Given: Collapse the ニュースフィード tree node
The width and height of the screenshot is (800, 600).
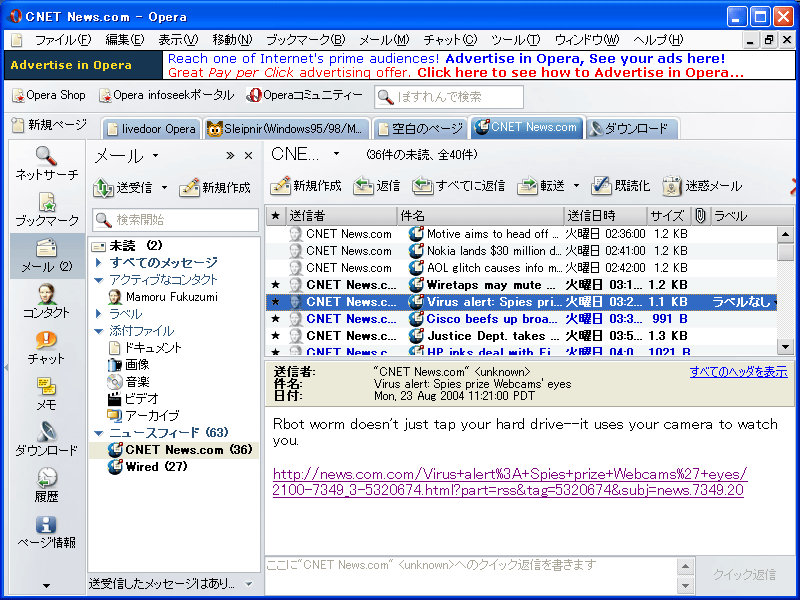Looking at the screenshot, I should pyautogui.click(x=99, y=433).
